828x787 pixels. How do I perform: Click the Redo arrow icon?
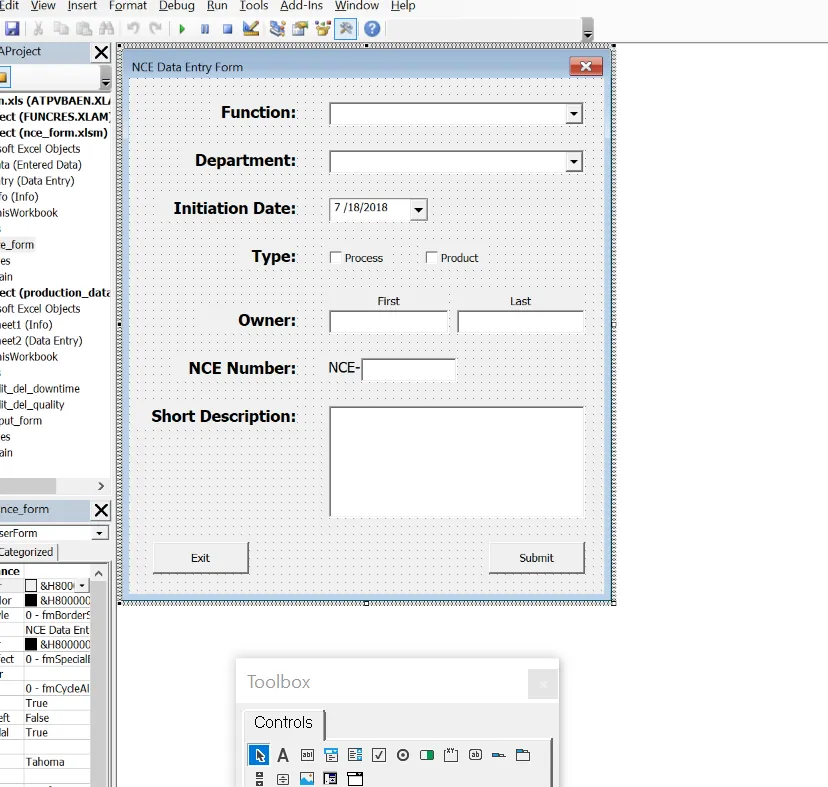click(155, 29)
